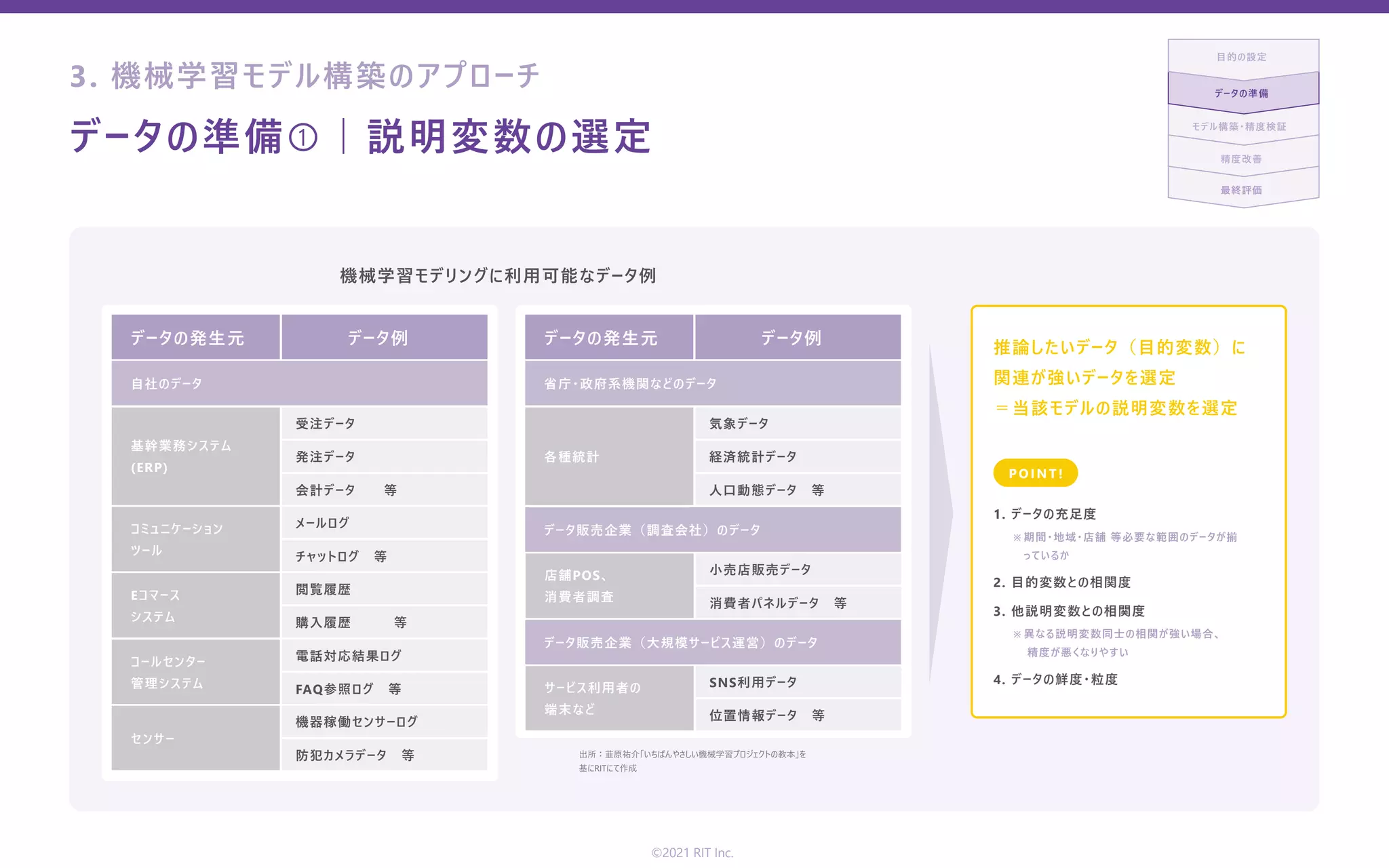Click the SNS利用データ cell
Screen dimensions: 1389x868
[x=798, y=682]
